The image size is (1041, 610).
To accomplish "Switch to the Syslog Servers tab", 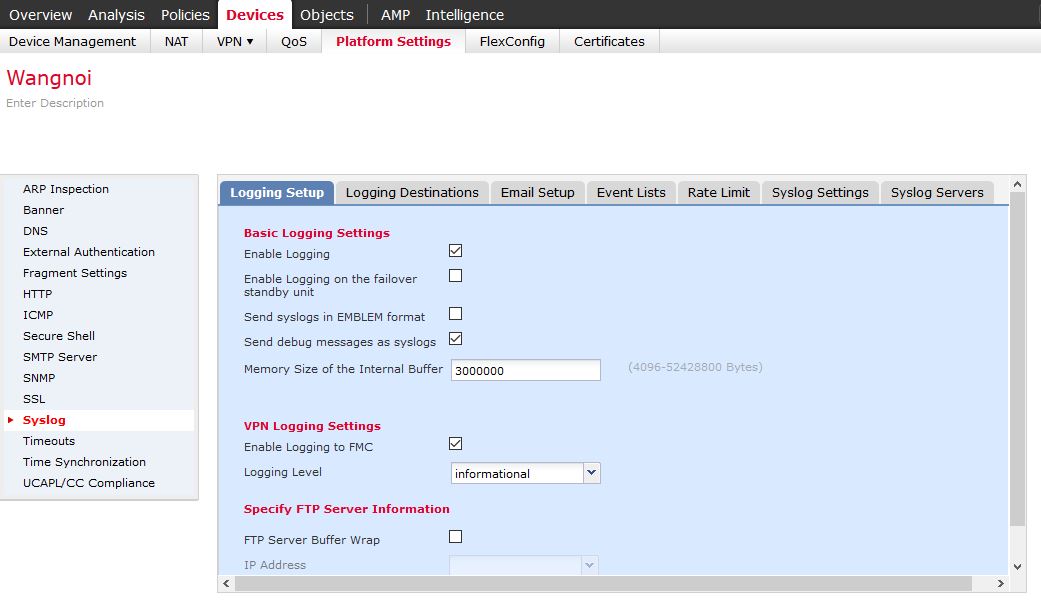I will (x=936, y=192).
